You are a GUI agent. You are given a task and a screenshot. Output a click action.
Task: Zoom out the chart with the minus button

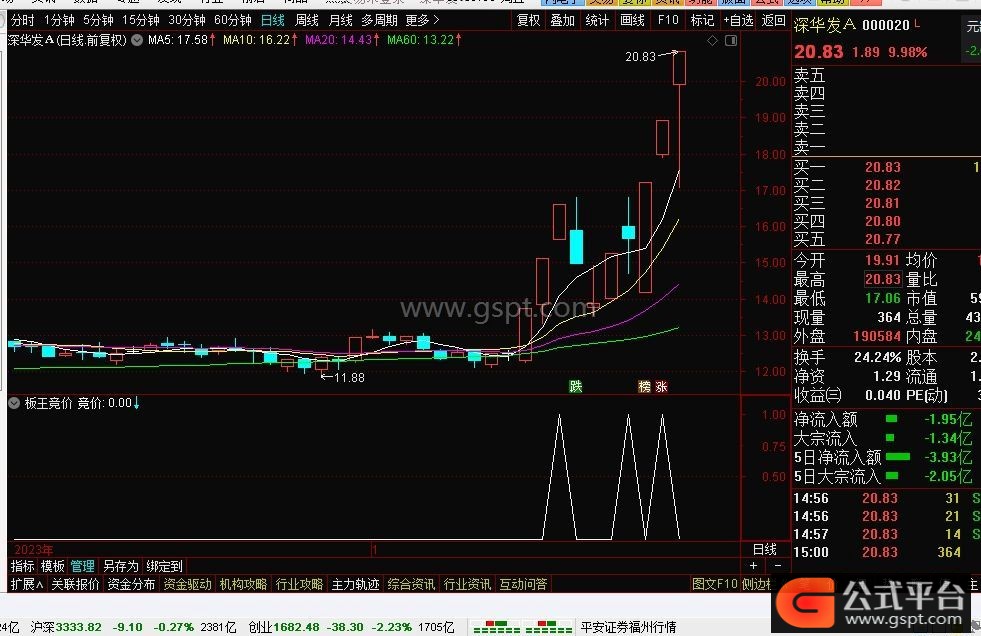pos(778,565)
